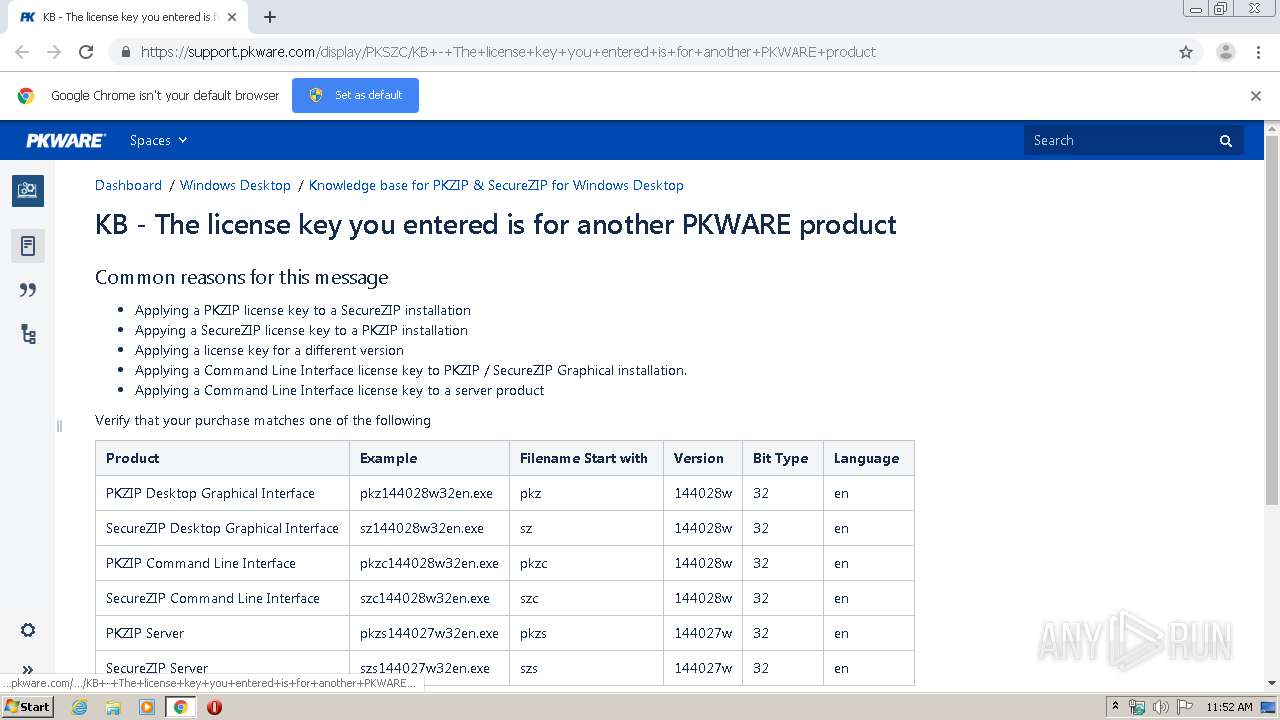The image size is (1280, 720).
Task: Click the Pages icon in left sidebar
Action: [x=28, y=246]
